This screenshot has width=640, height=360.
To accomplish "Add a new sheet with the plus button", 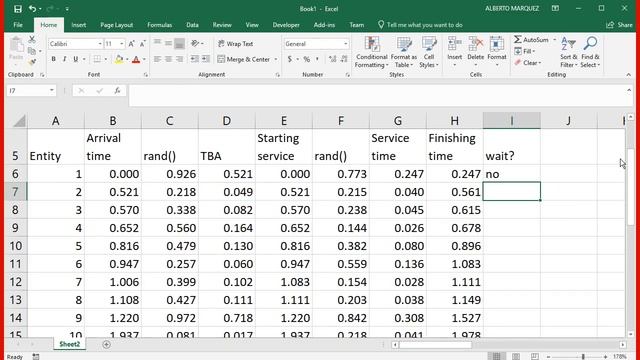I will [x=107, y=344].
